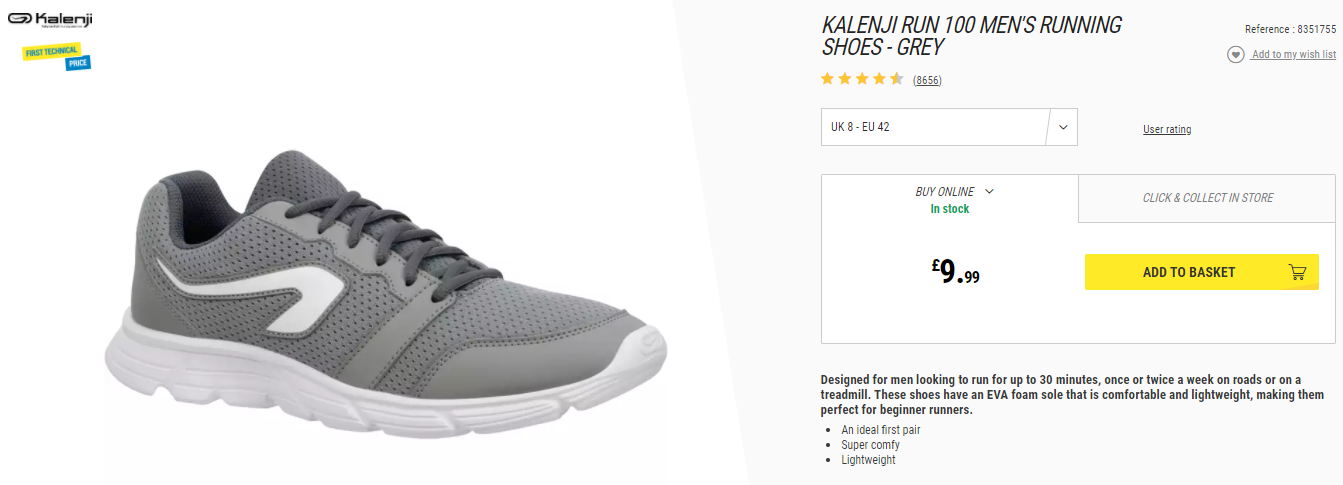Switch to Click & Collect In Store tab
This screenshot has width=1343, height=485.
1208,198
